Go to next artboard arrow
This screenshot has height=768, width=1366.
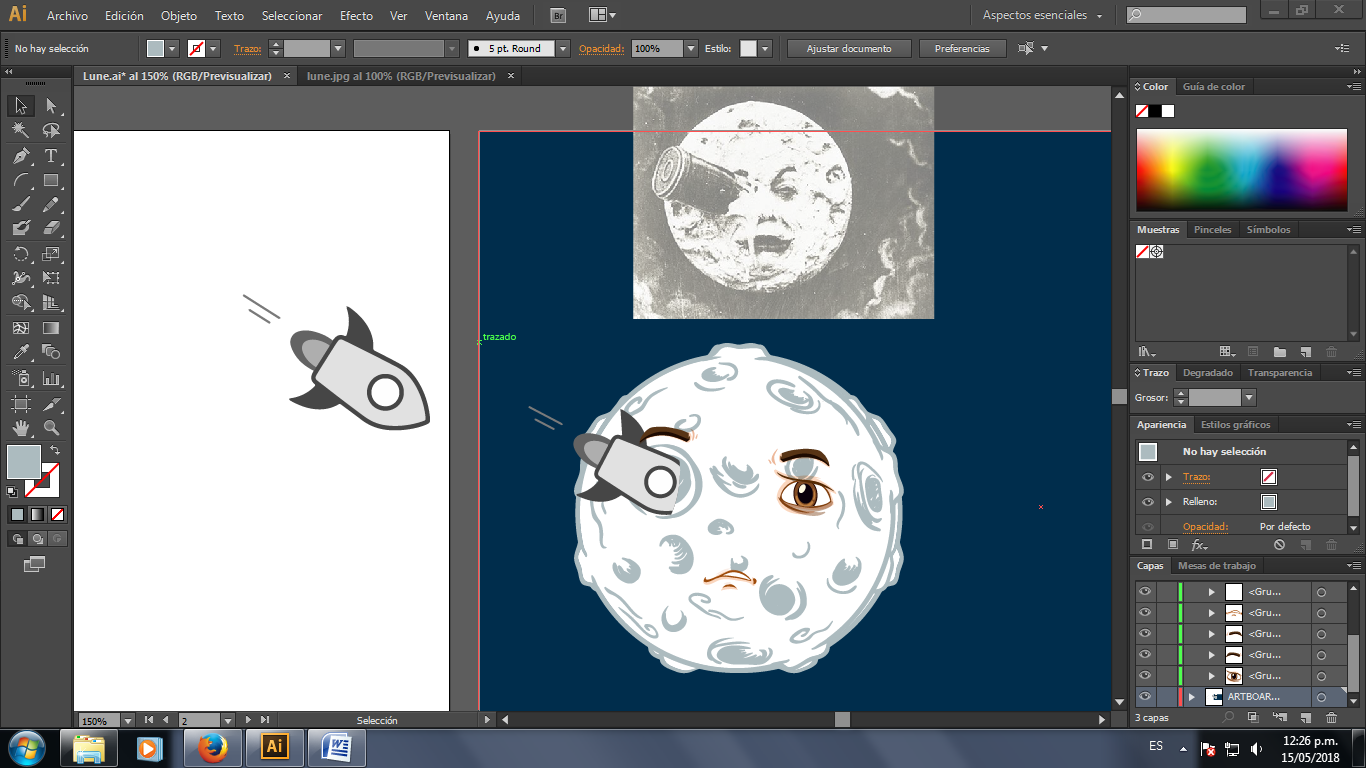click(249, 720)
